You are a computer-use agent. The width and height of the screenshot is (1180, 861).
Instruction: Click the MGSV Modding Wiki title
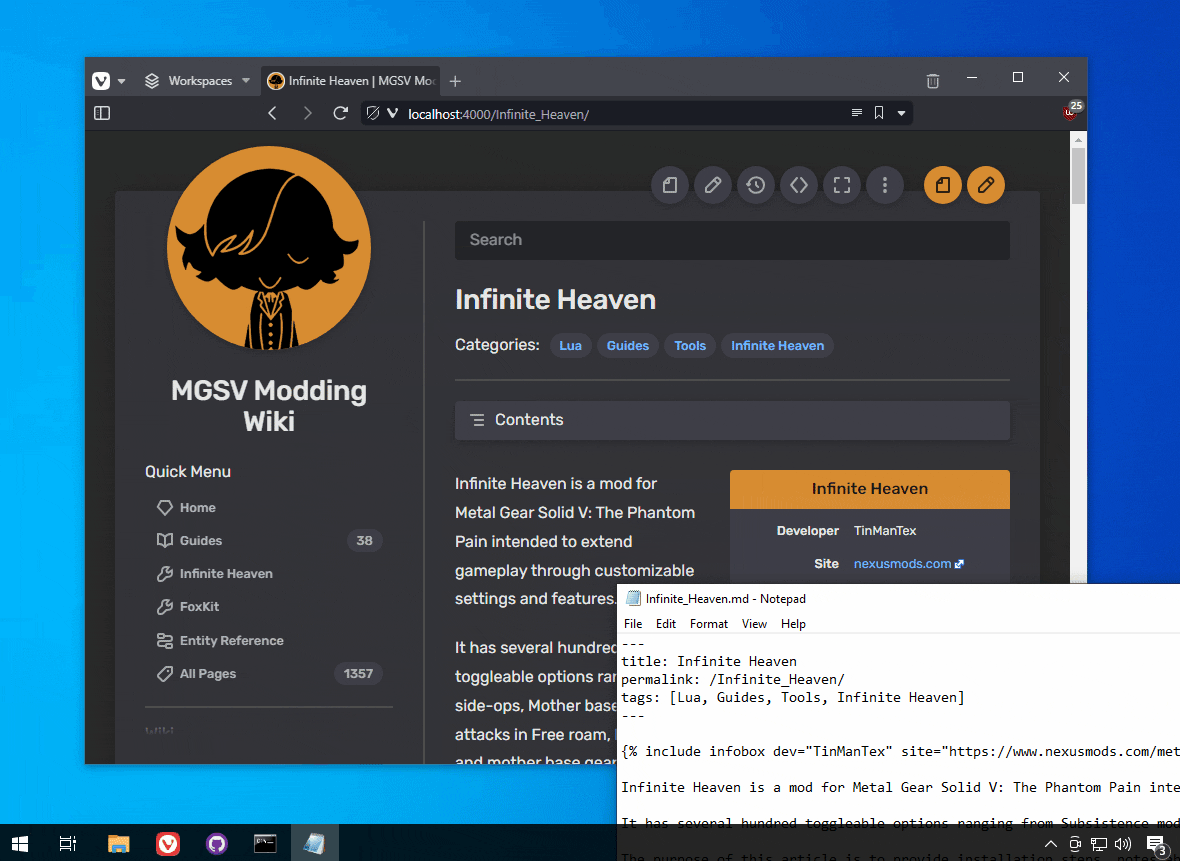point(269,406)
